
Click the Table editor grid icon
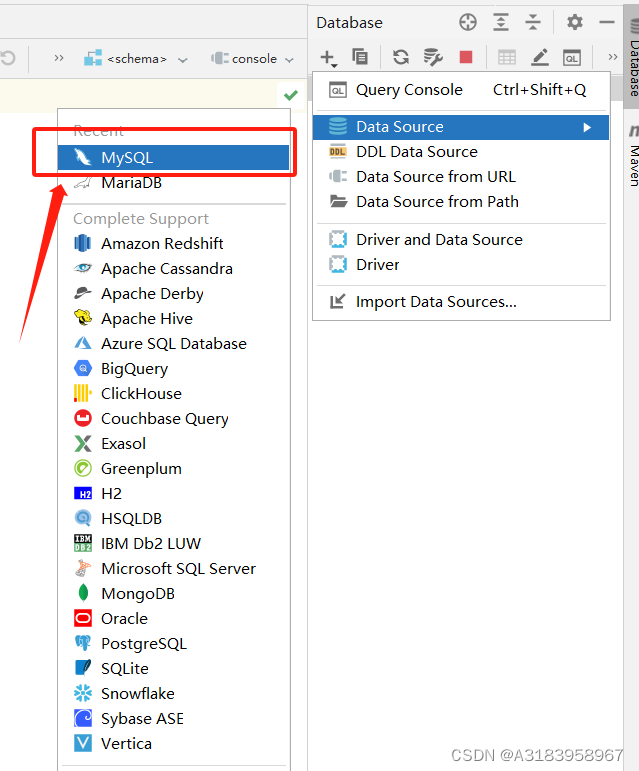[x=507, y=58]
